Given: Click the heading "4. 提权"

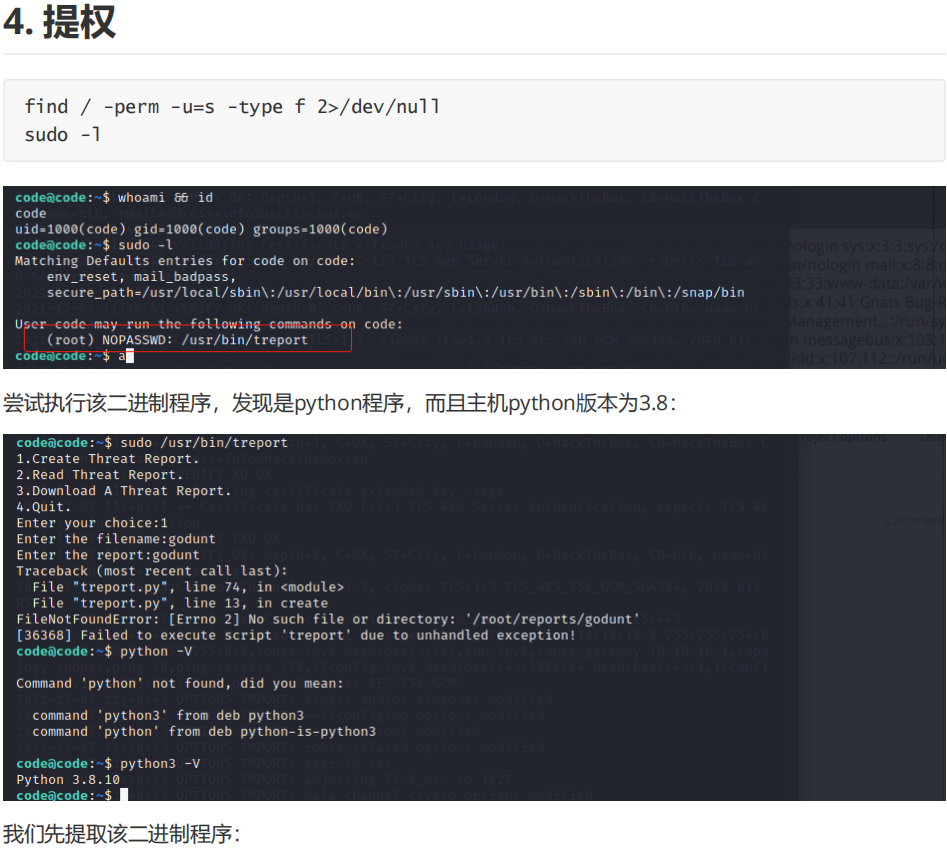Looking at the screenshot, I should [59, 22].
